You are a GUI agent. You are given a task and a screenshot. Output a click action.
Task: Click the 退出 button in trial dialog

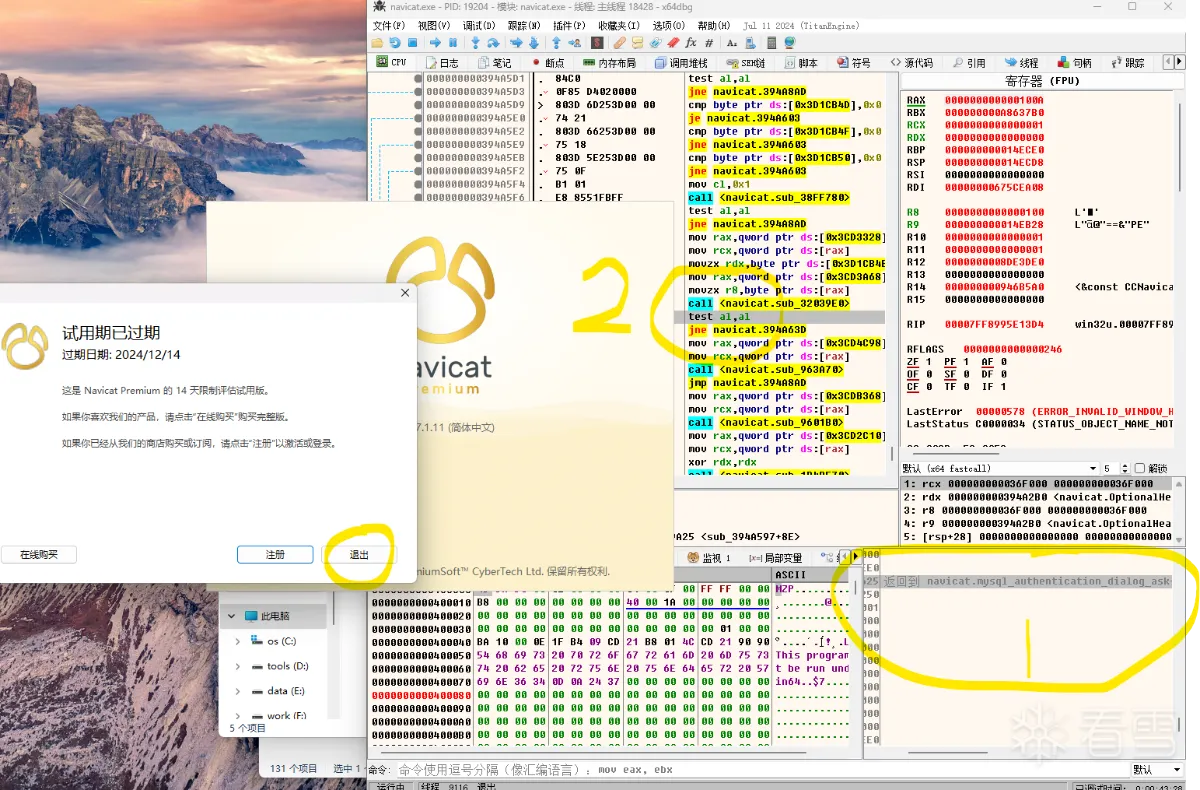(359, 554)
